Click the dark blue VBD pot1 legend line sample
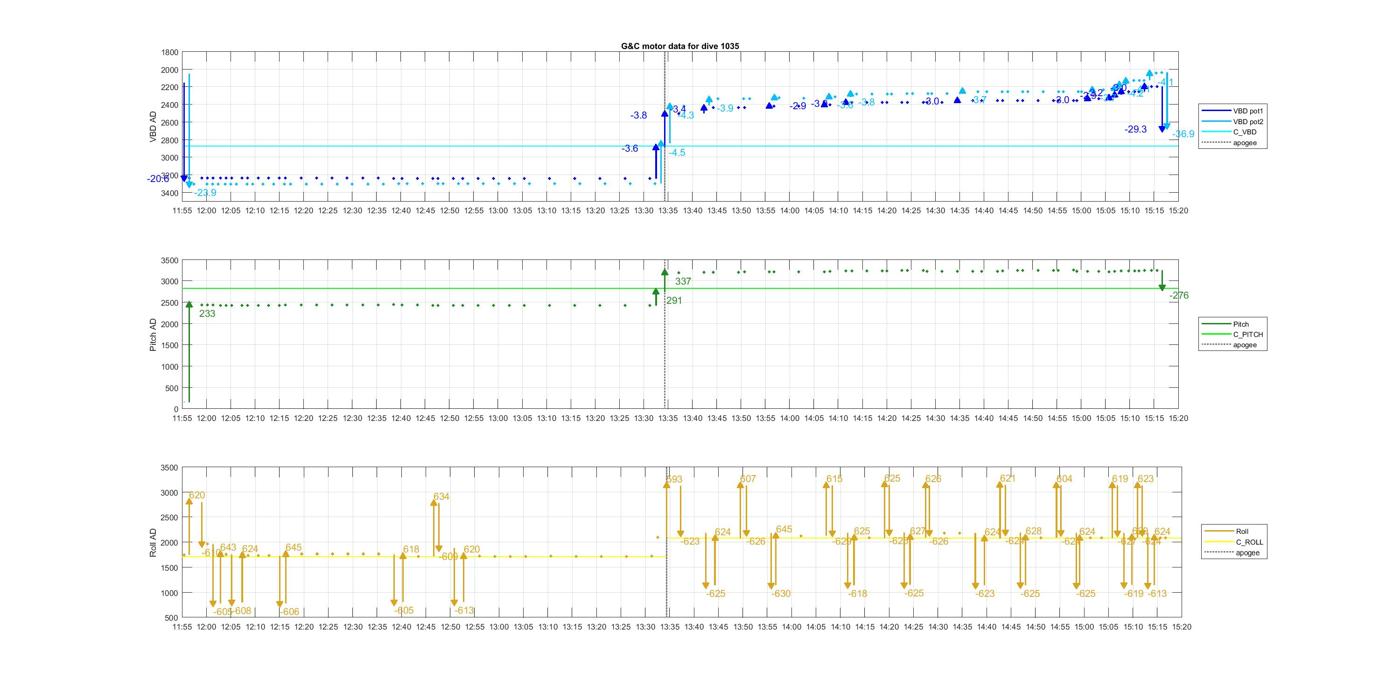 (x=1218, y=110)
